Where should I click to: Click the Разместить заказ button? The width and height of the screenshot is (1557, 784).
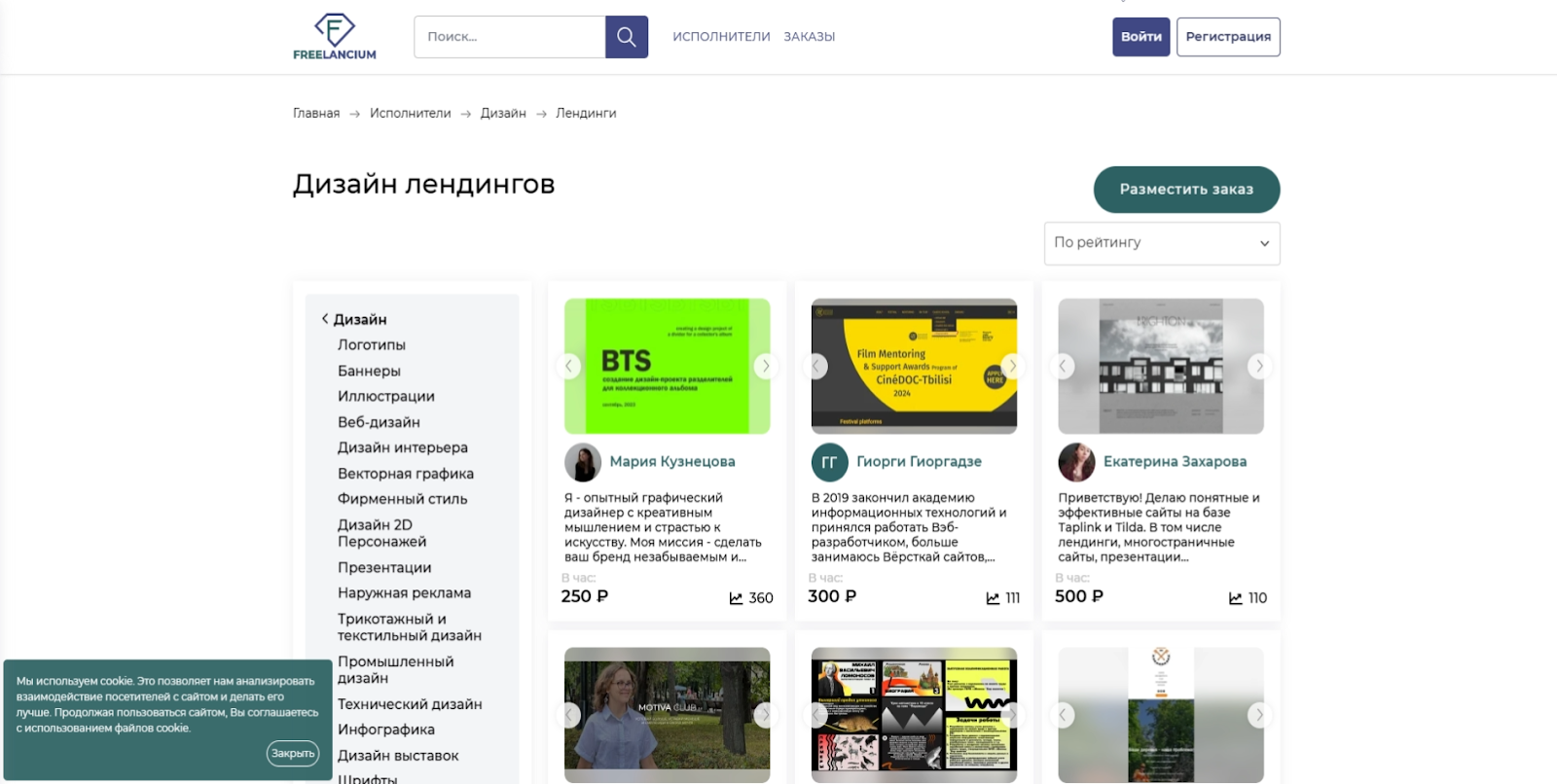point(1187,190)
